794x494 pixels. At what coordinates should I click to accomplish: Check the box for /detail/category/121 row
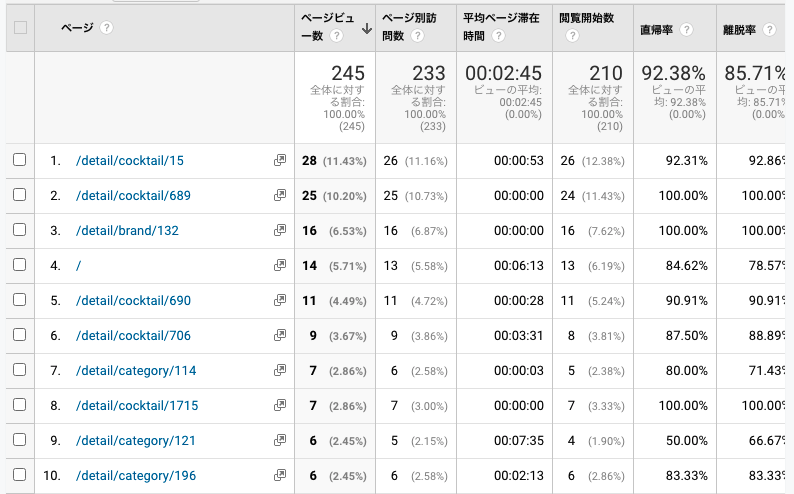point(19,441)
